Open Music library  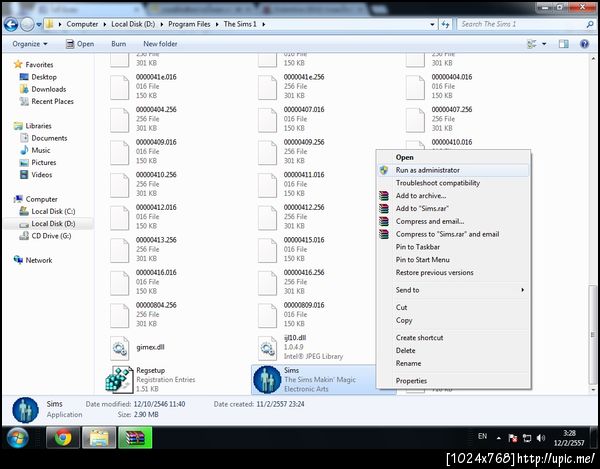35,150
